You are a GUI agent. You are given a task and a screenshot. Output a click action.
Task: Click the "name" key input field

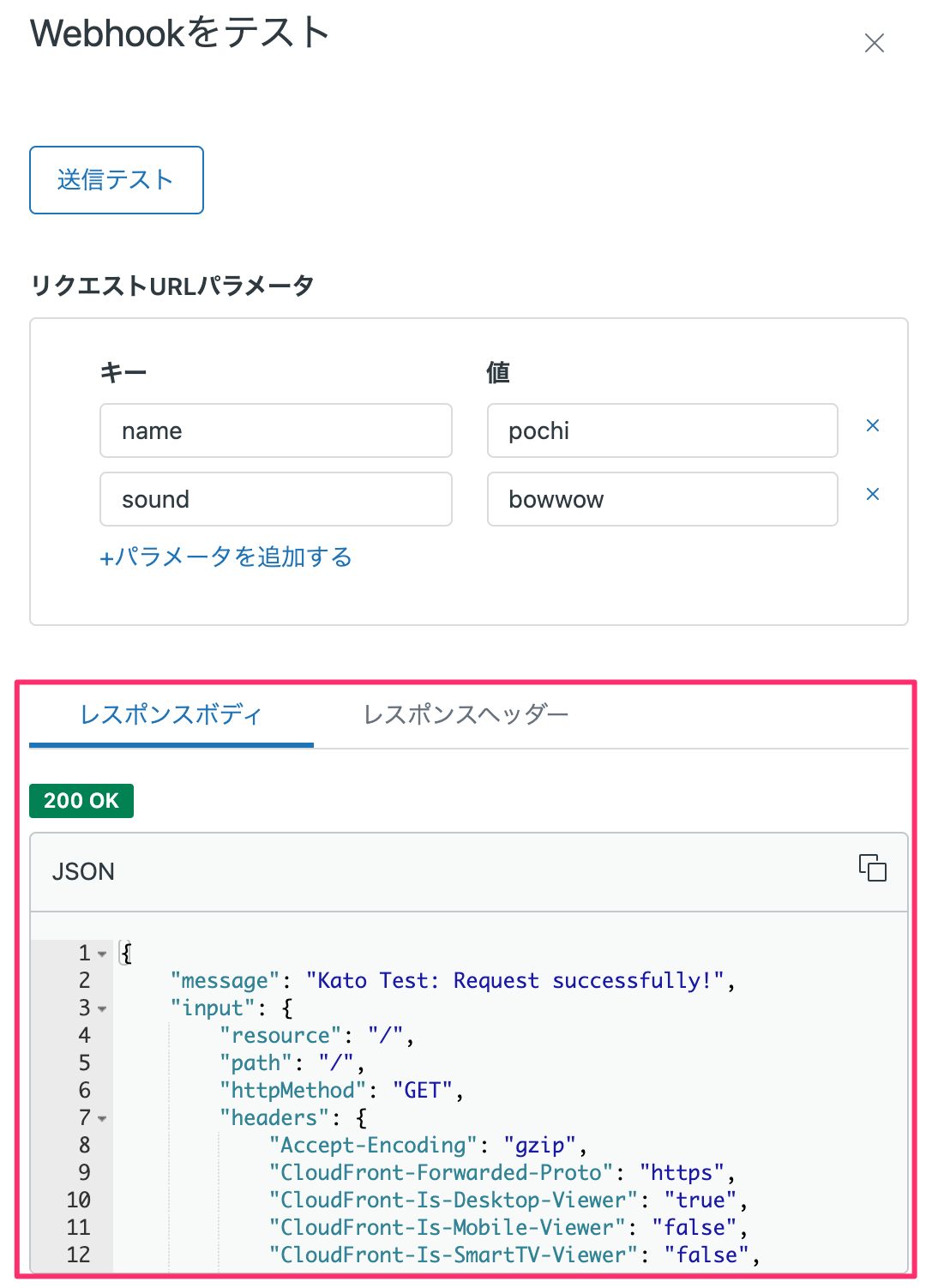[275, 430]
